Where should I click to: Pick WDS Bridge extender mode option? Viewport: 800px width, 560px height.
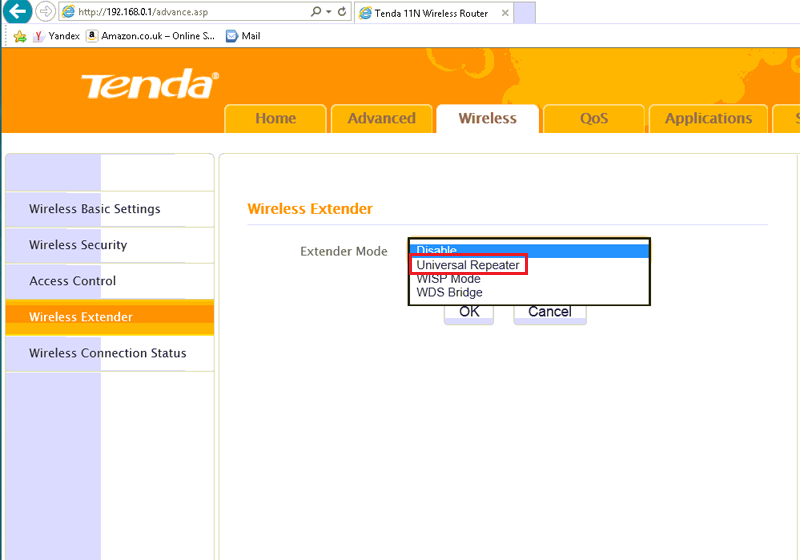(449, 293)
